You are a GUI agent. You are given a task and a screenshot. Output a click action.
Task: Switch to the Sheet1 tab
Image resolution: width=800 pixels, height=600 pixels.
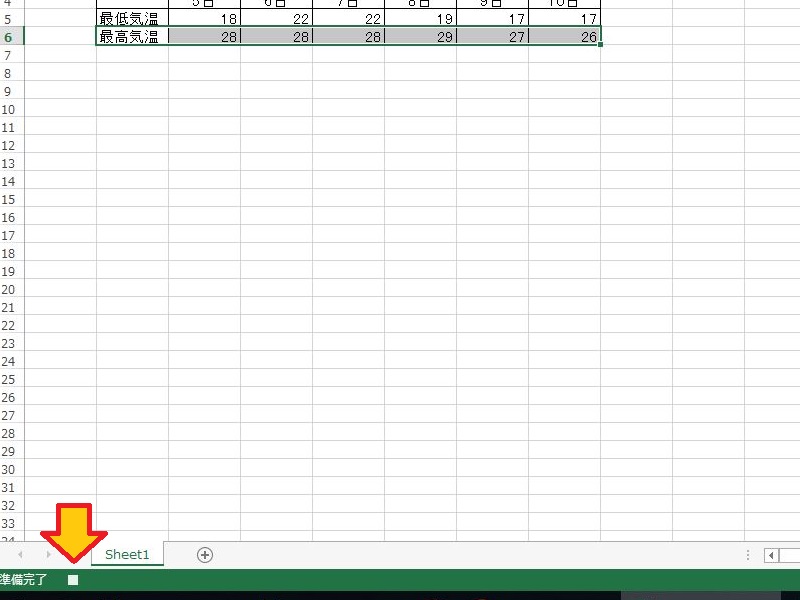[127, 555]
